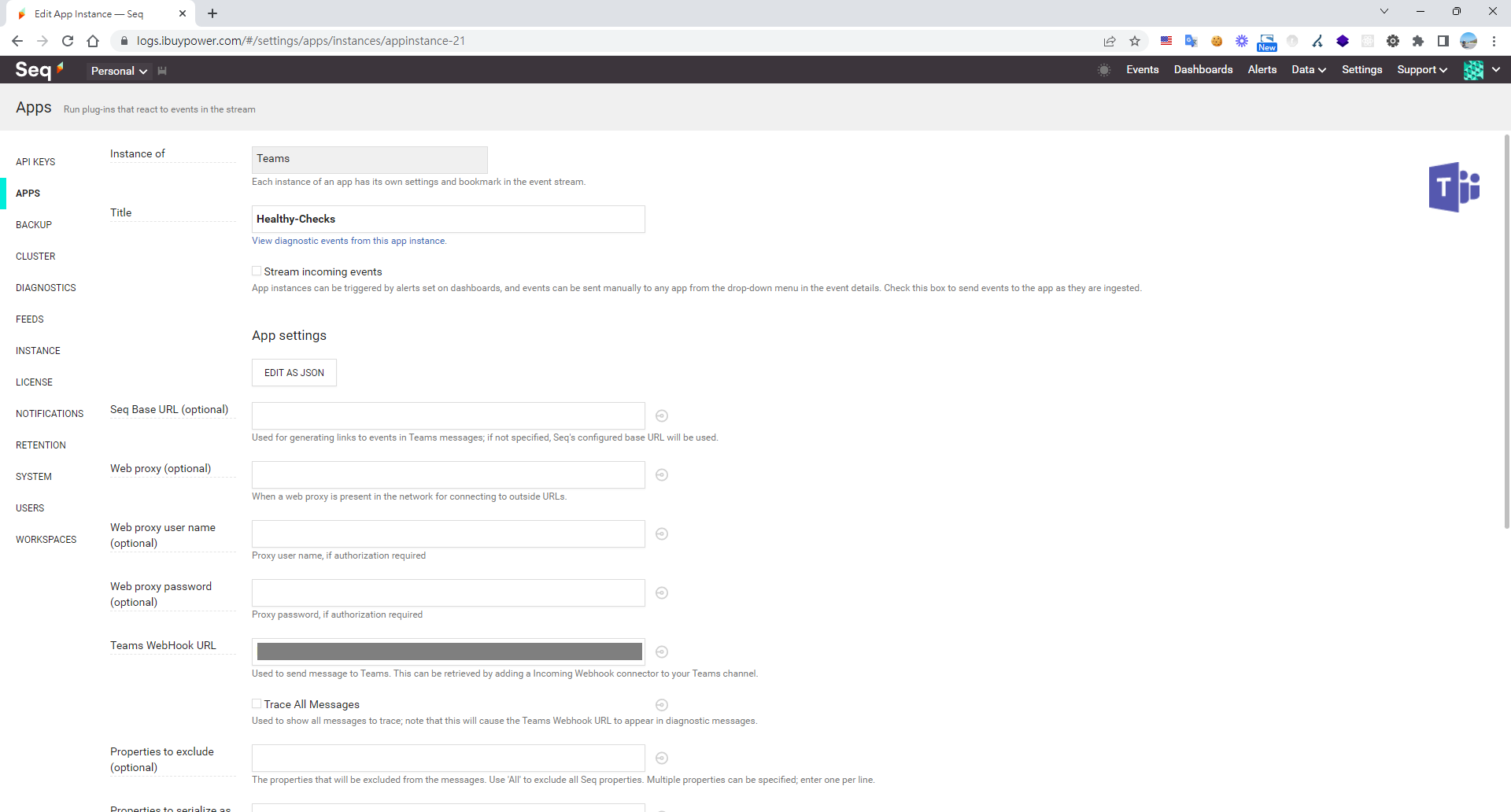Reload the page with browser refresh icon
The image size is (1511, 812).
[x=68, y=41]
